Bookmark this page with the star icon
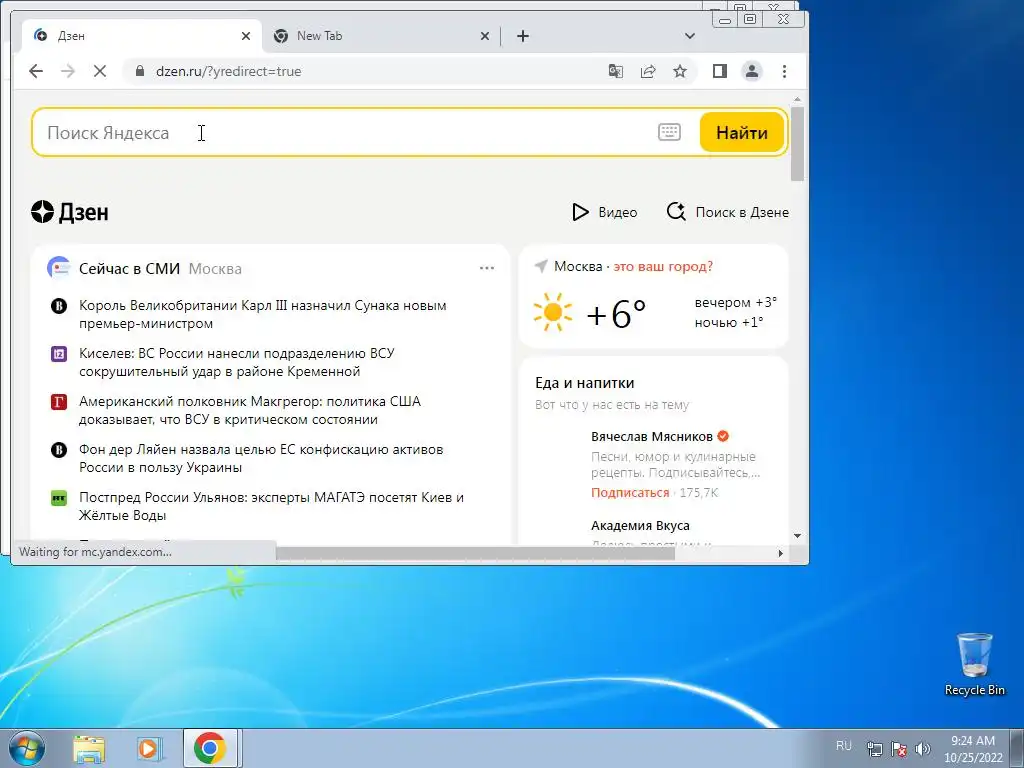 680,71
